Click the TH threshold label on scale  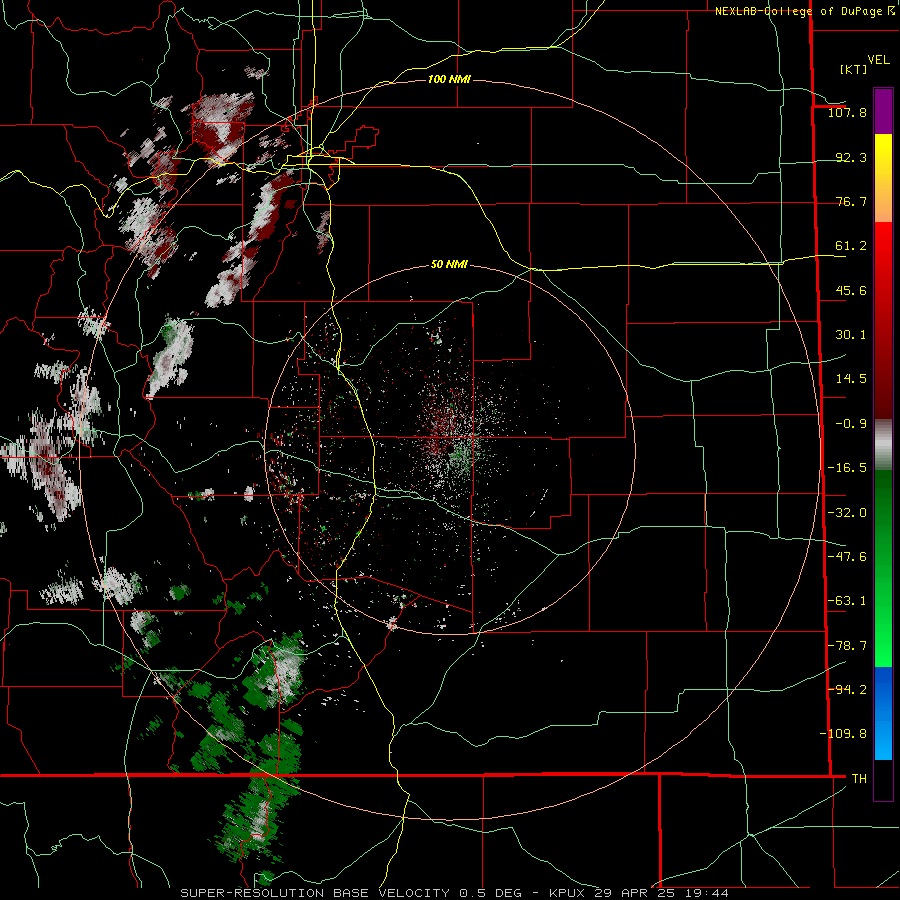click(x=859, y=779)
